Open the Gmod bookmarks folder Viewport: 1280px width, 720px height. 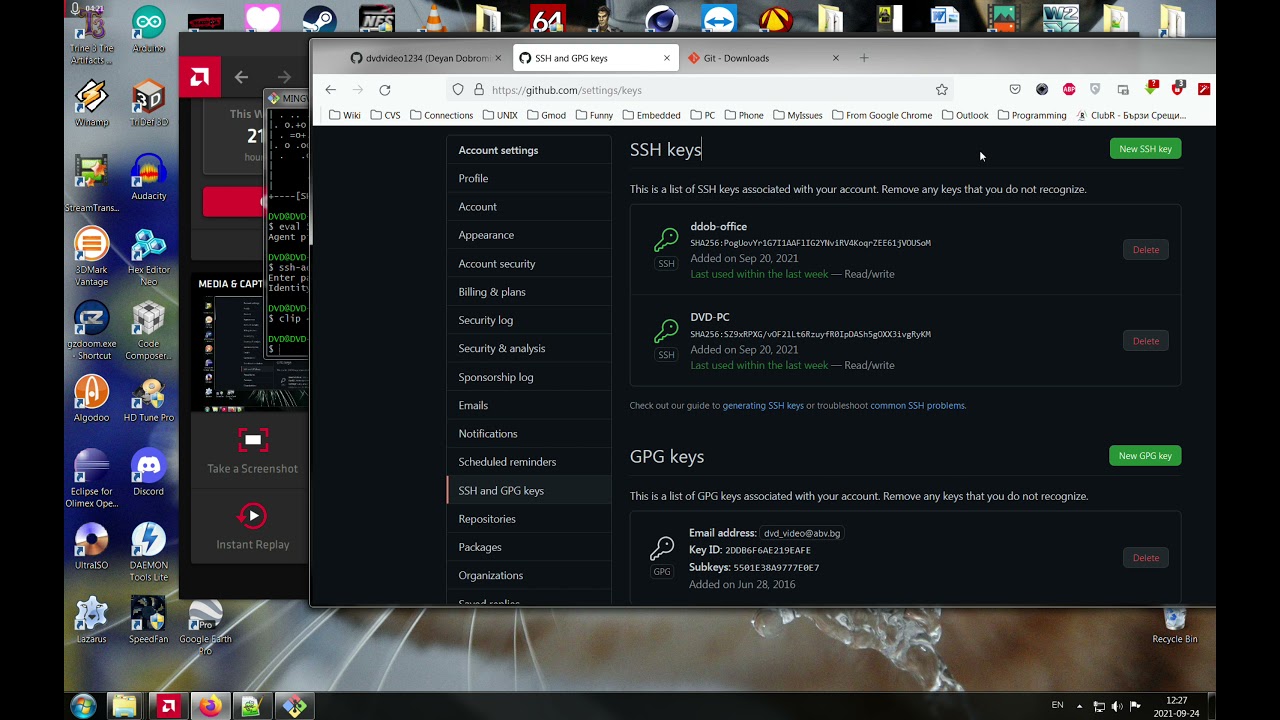tap(546, 115)
